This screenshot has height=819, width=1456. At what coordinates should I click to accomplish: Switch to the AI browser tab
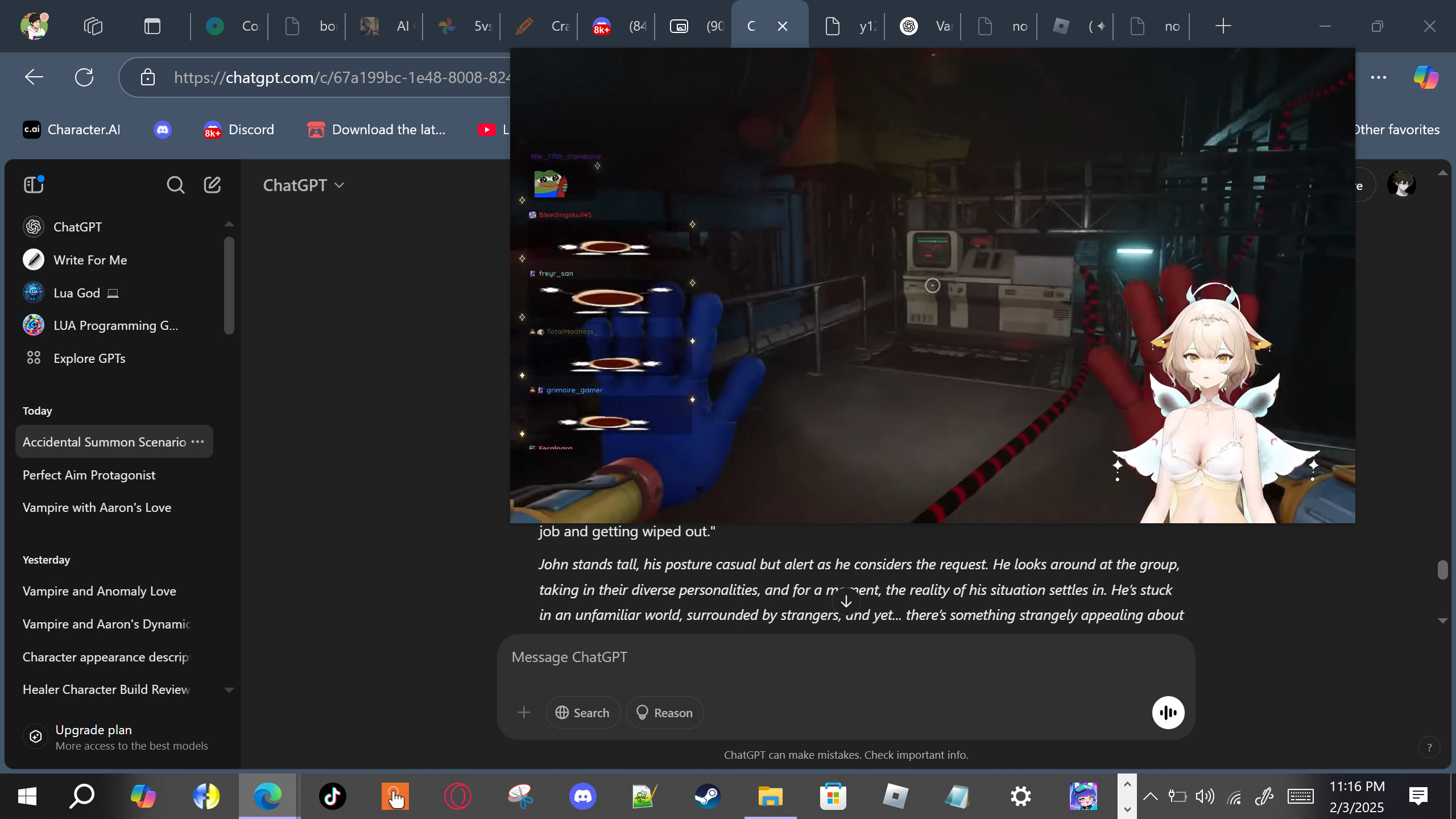(x=385, y=26)
